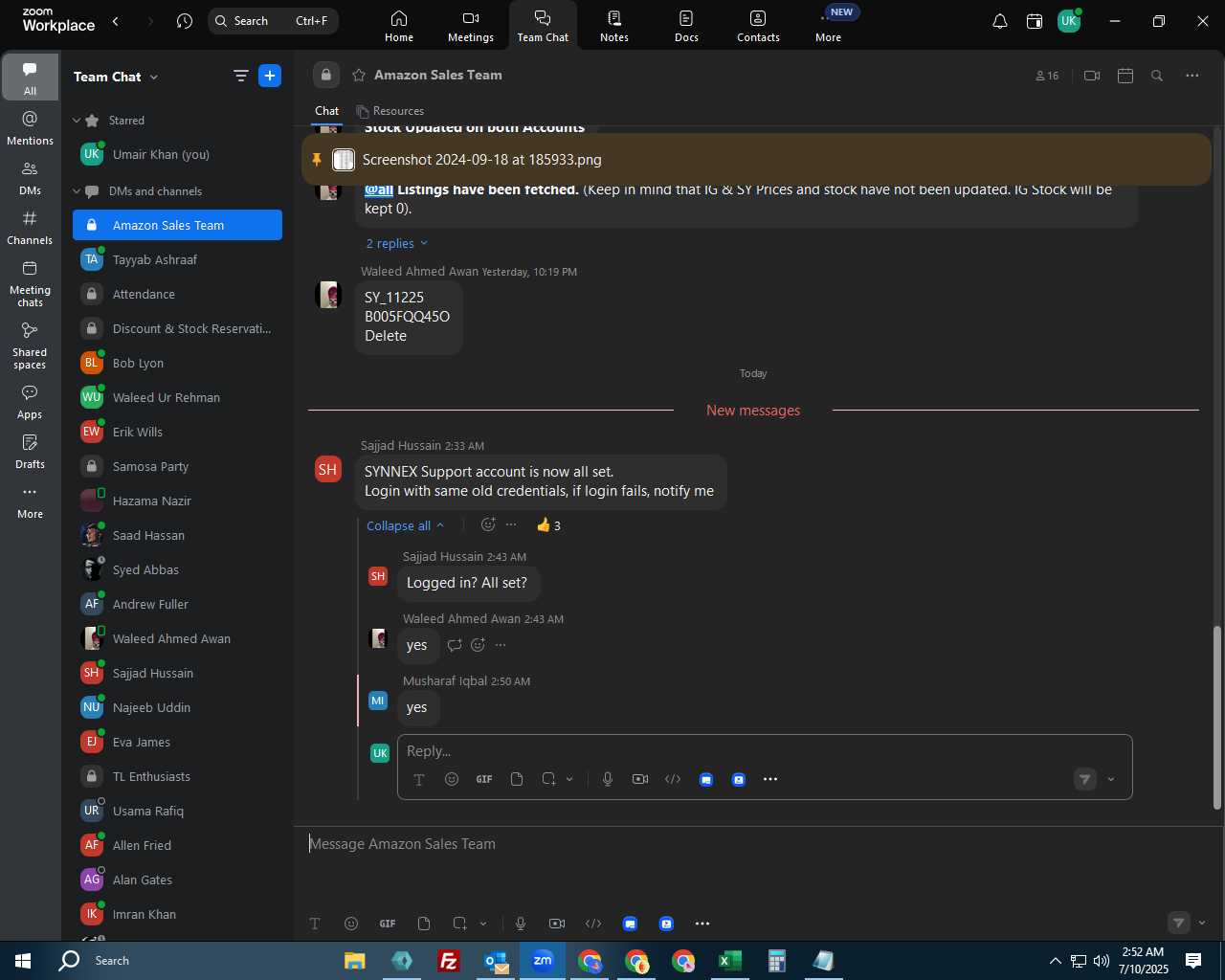The width and height of the screenshot is (1225, 980).
Task: Toggle text formatting in main message toolbar
Action: tap(315, 924)
